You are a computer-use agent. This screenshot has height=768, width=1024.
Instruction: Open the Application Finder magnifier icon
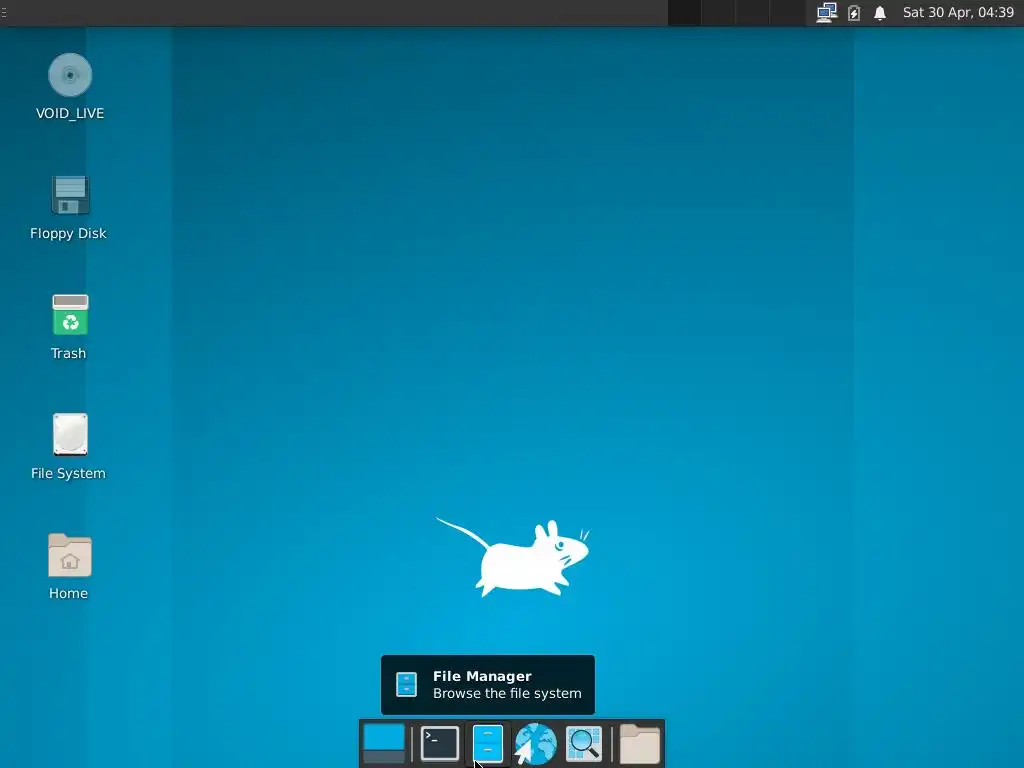583,743
